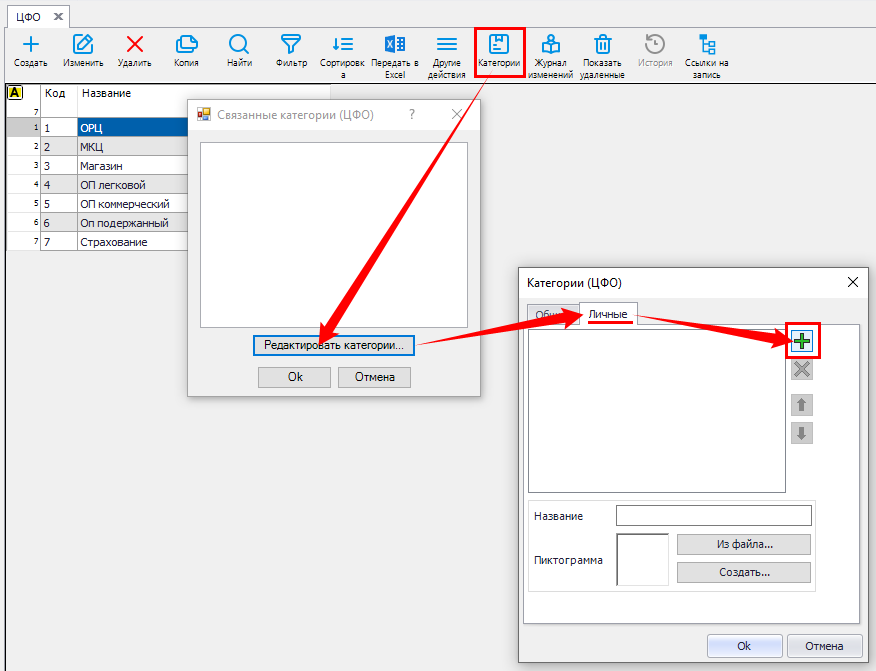
Task: Open Журнал изменений change log
Action: [550, 45]
